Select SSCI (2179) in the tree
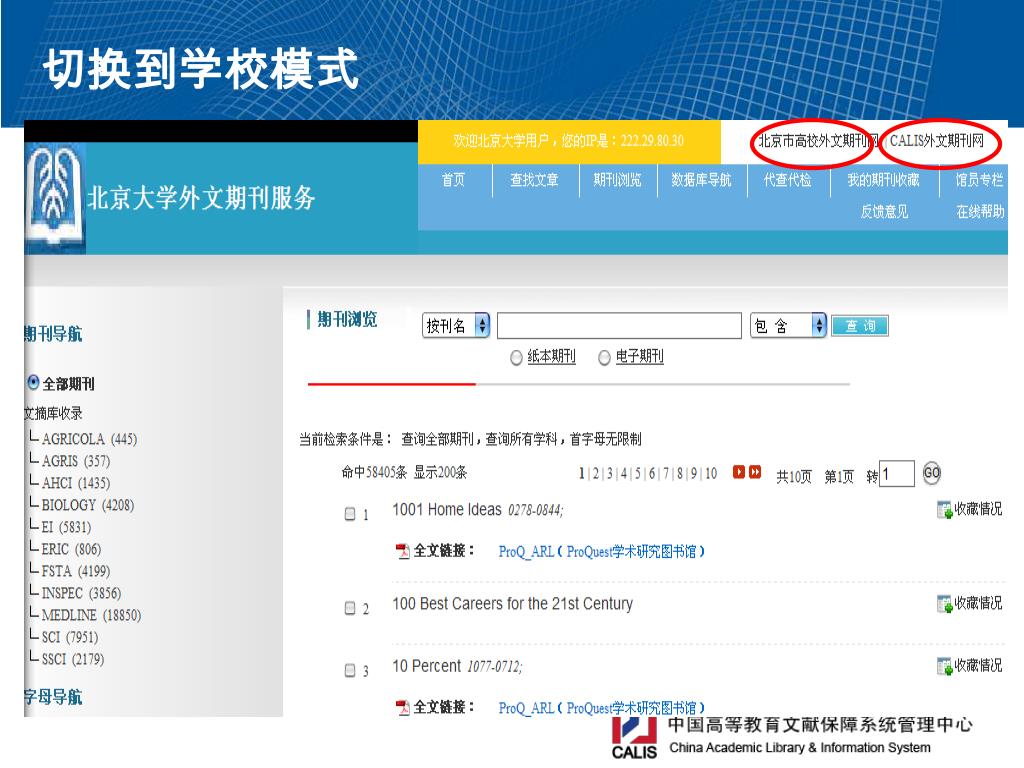The height and width of the screenshot is (768, 1024). point(72,660)
